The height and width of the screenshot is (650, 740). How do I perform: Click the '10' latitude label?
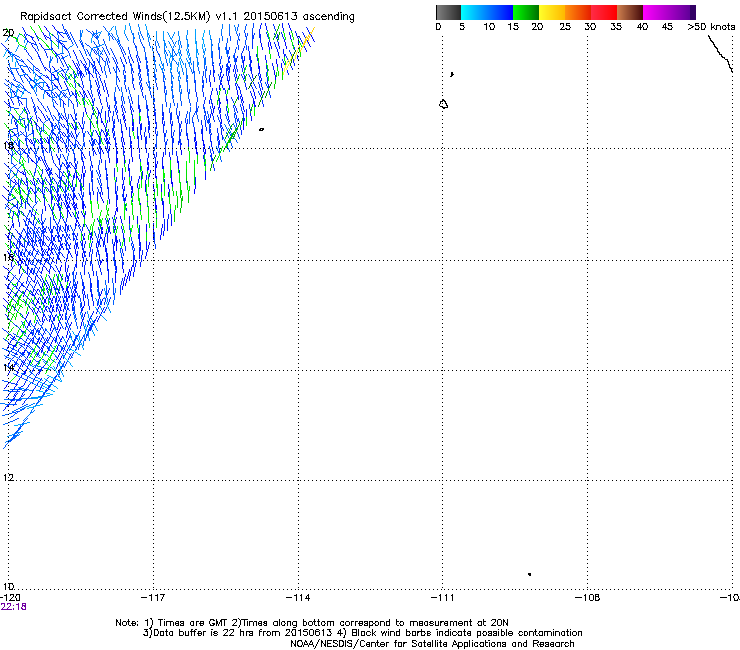tap(8, 586)
